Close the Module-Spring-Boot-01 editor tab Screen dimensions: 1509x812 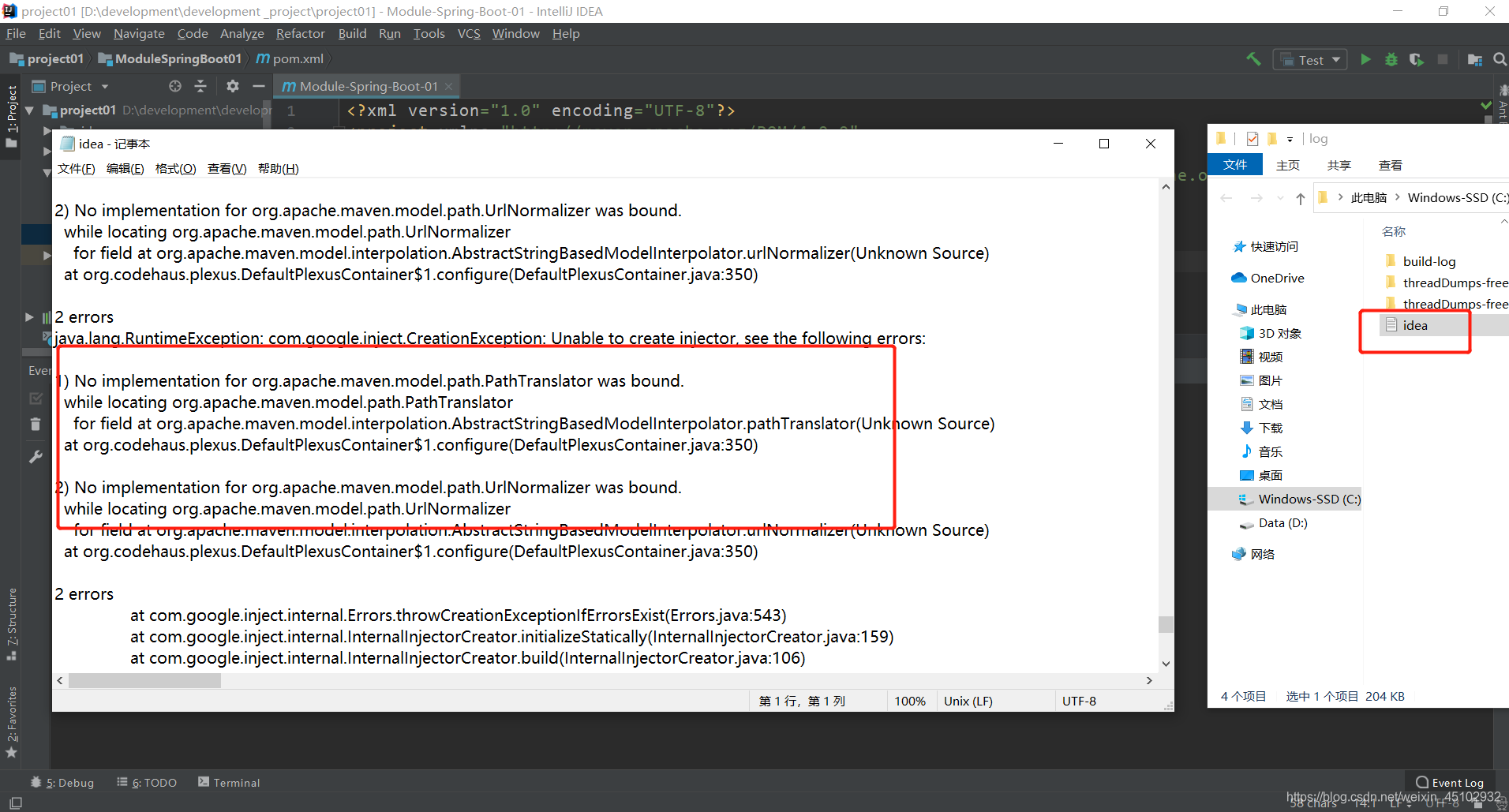coord(449,86)
